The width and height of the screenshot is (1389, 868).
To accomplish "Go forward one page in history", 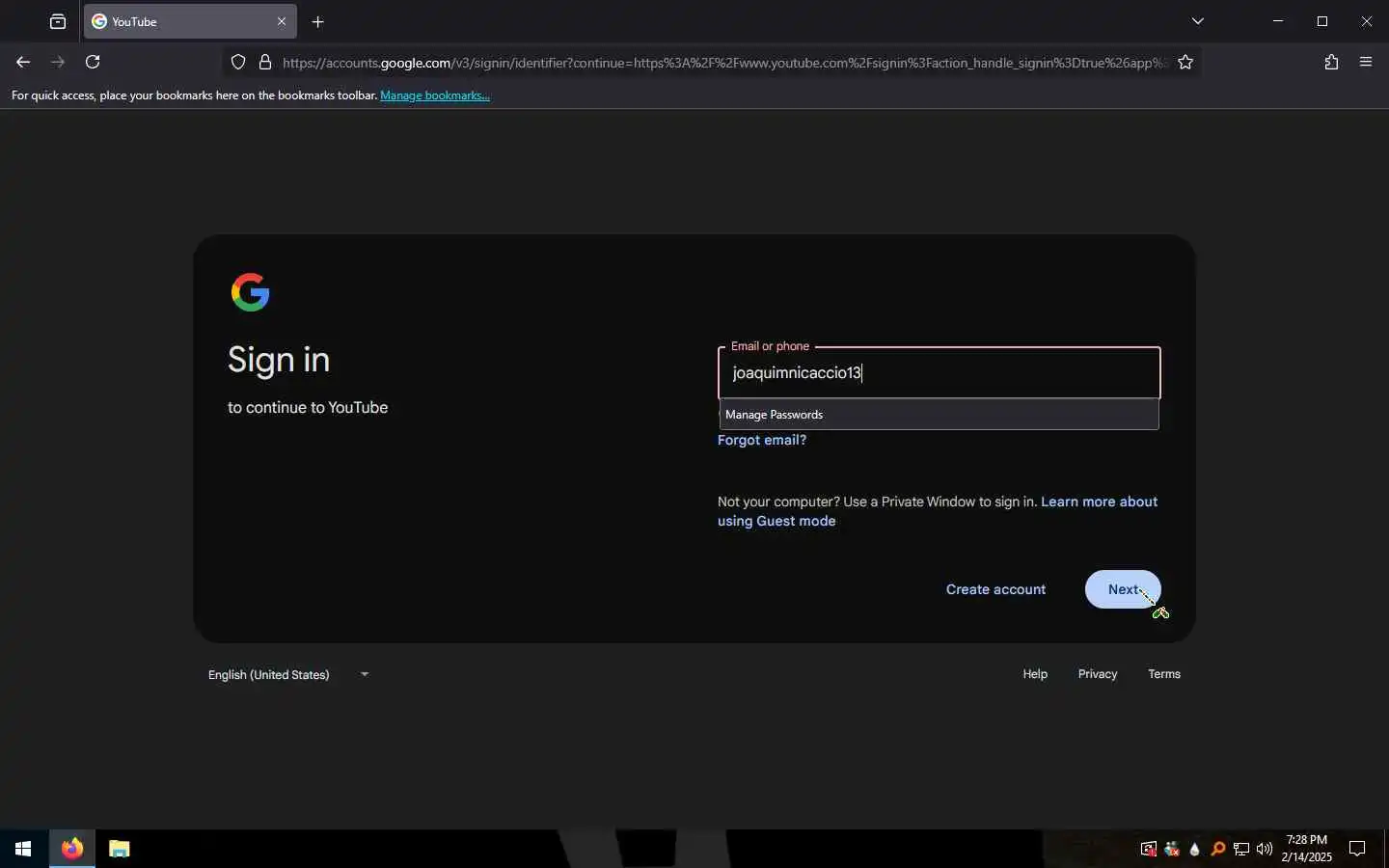I will pos(58,62).
